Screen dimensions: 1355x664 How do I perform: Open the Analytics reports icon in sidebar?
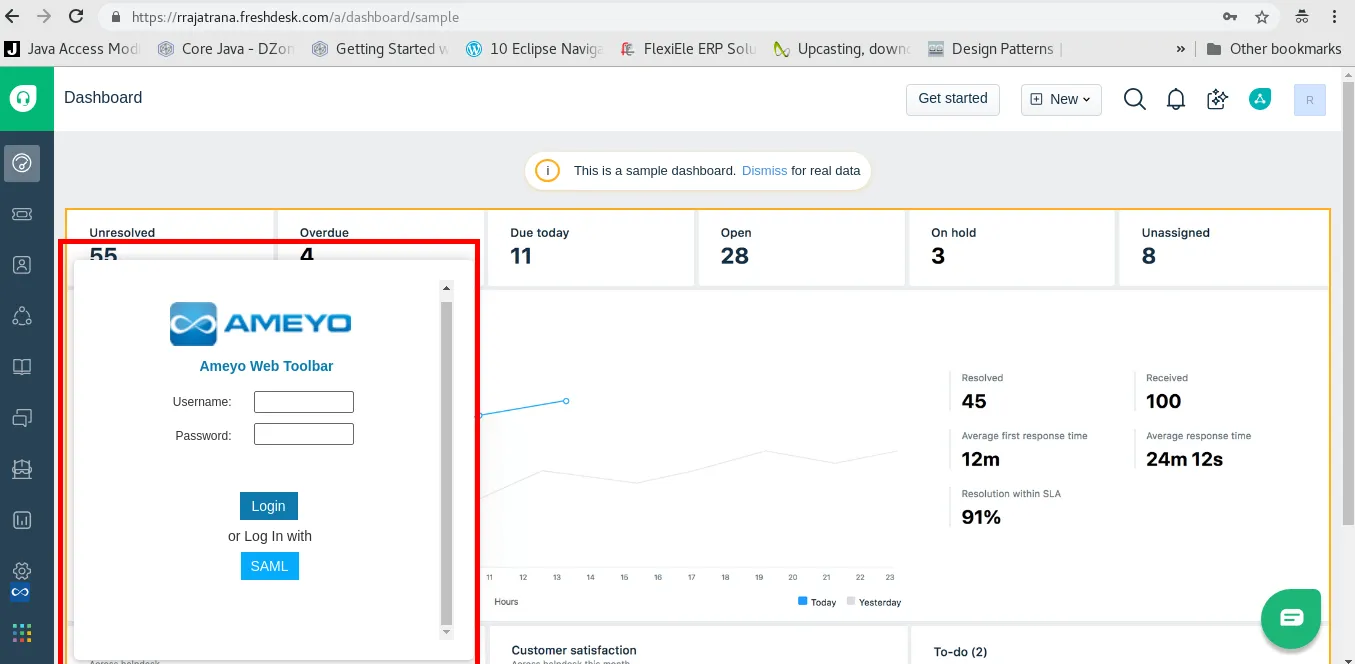pos(21,520)
